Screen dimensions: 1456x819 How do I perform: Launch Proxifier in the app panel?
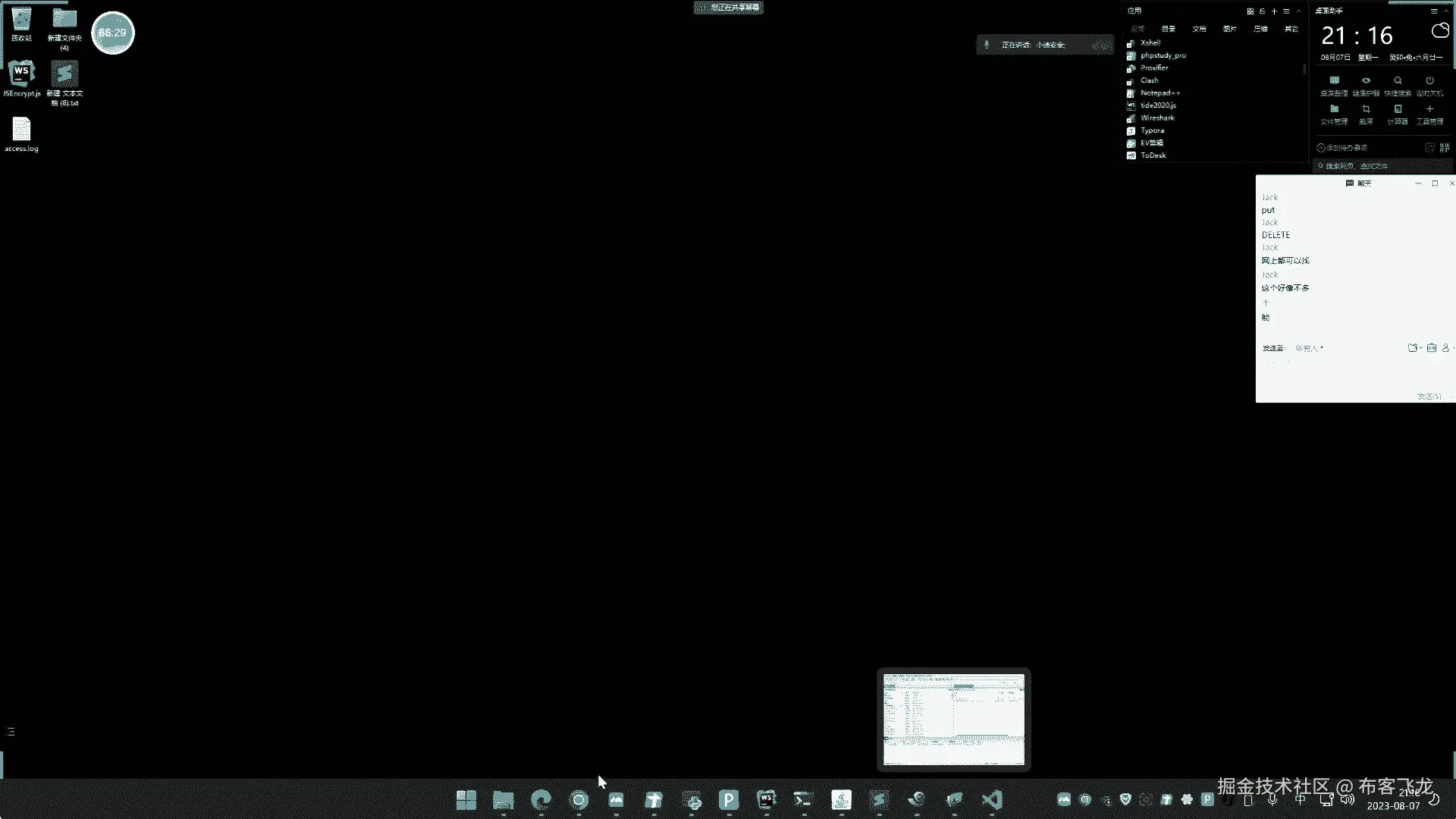(1153, 68)
